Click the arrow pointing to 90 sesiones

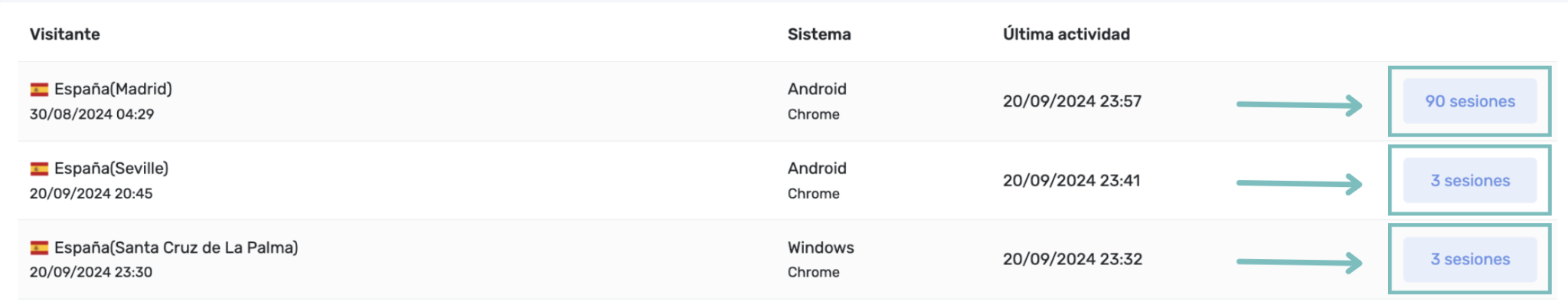(x=1299, y=105)
